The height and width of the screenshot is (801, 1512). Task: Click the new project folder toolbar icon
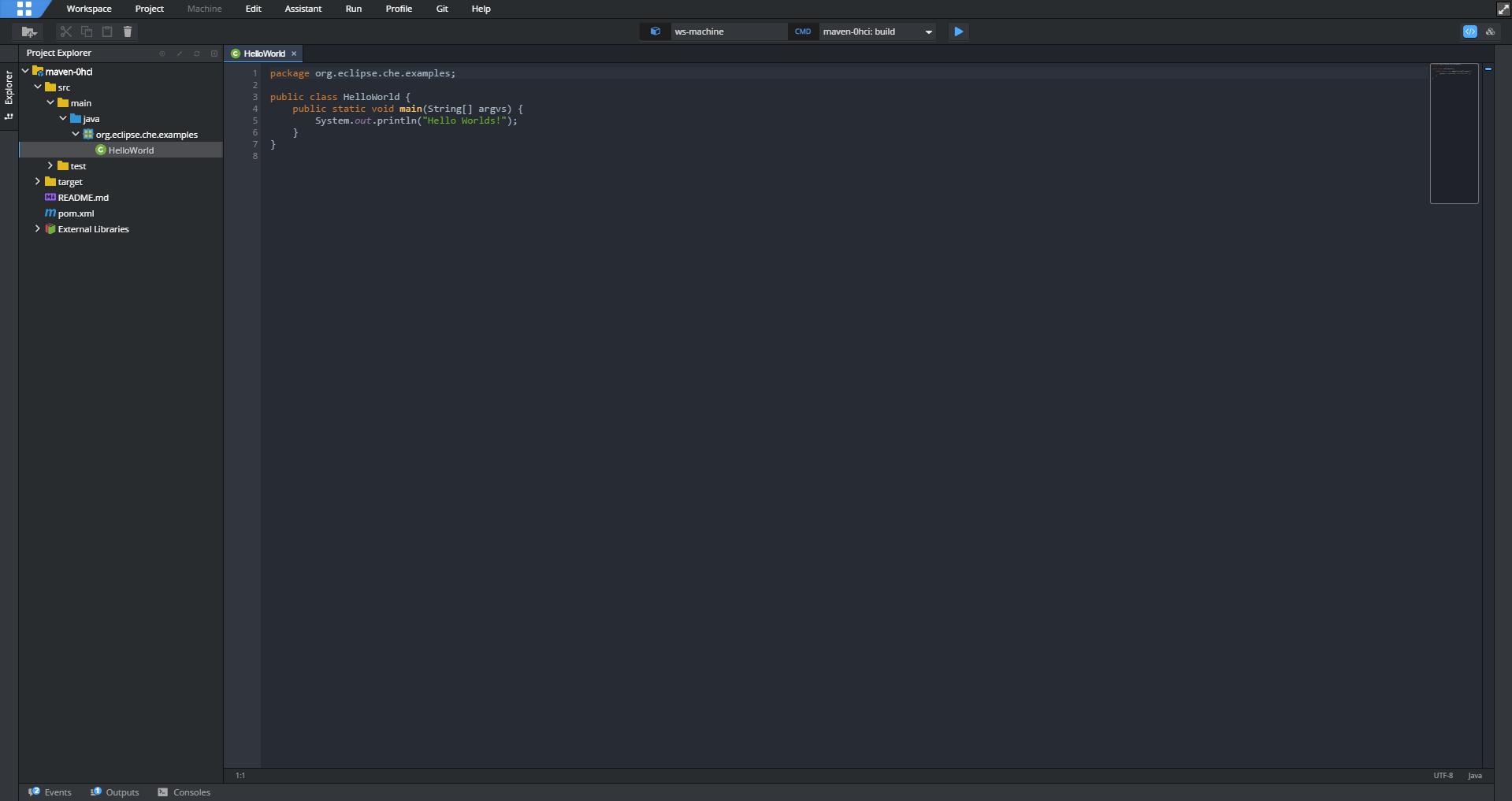29,32
